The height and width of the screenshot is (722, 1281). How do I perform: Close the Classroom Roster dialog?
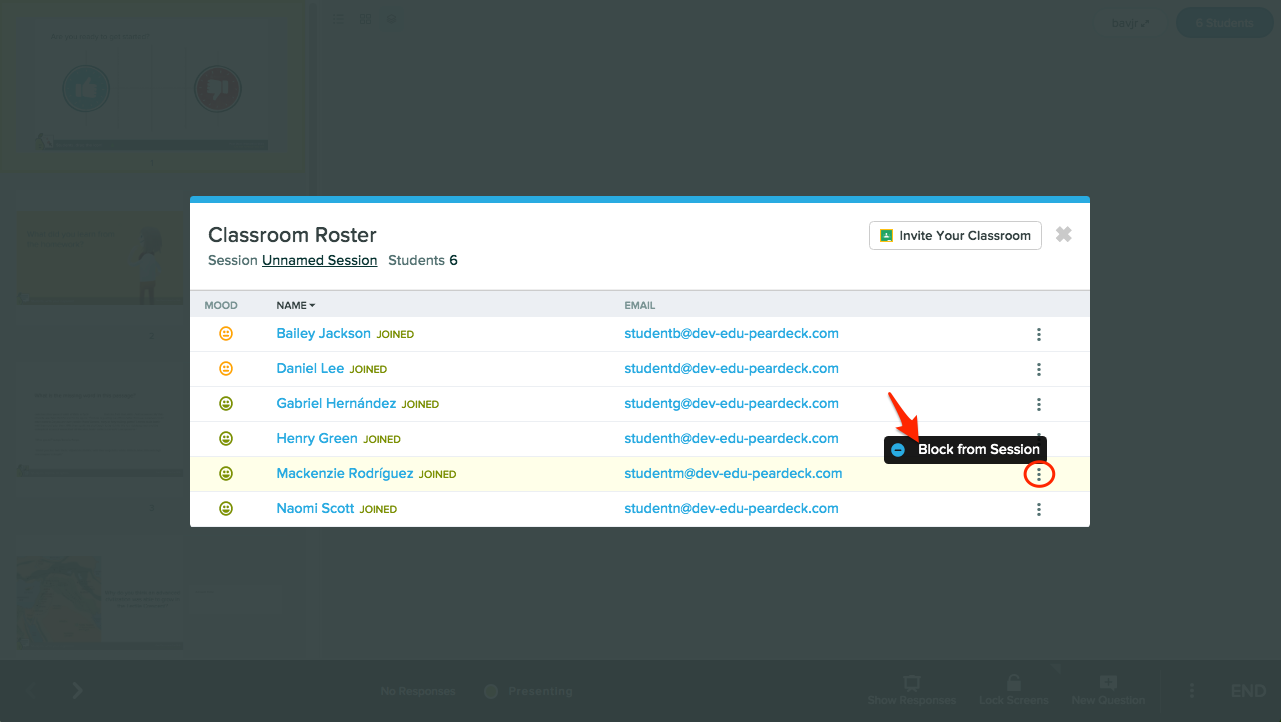pos(1064,234)
